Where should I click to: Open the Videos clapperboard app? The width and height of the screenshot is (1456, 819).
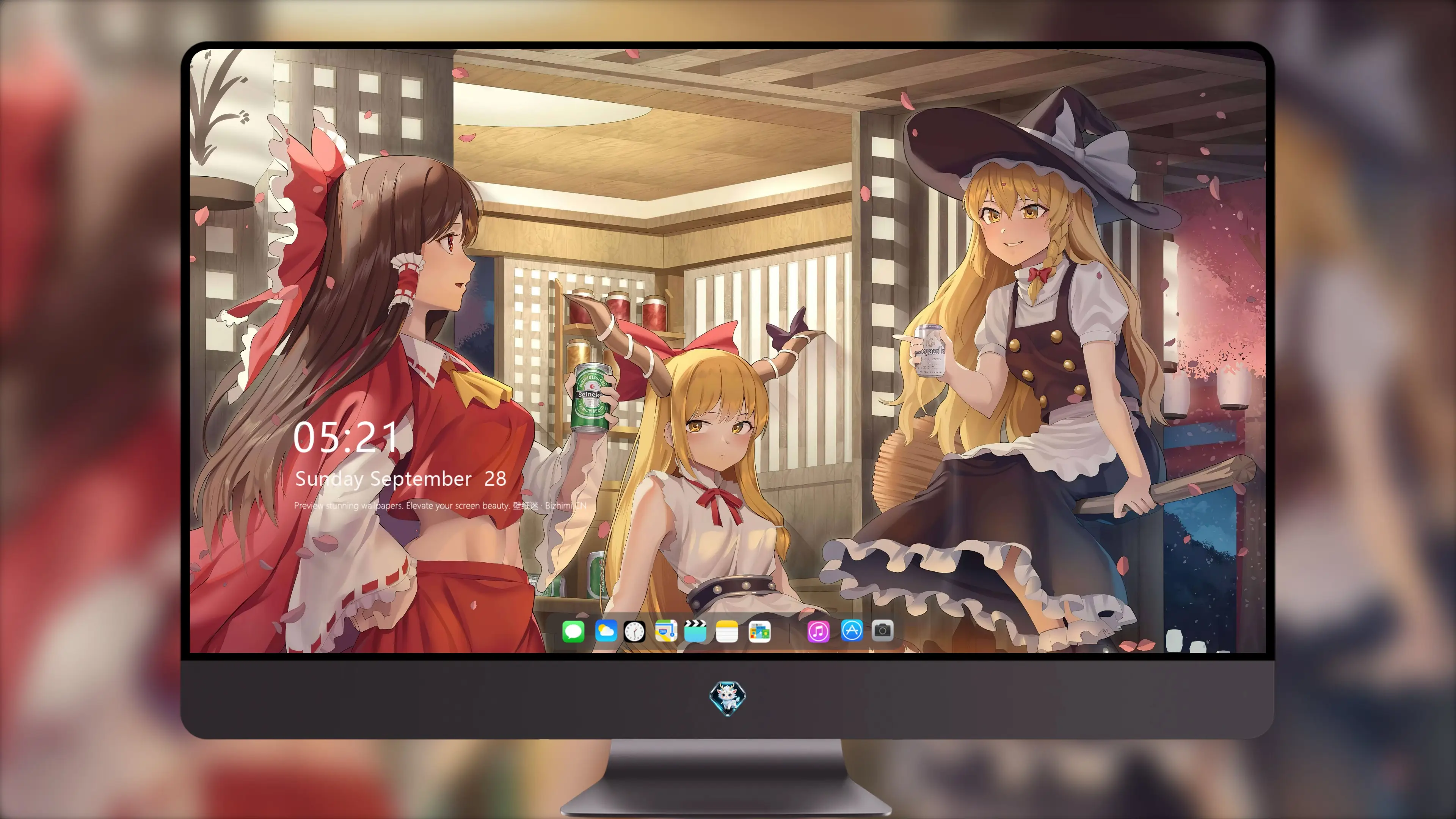click(x=695, y=631)
